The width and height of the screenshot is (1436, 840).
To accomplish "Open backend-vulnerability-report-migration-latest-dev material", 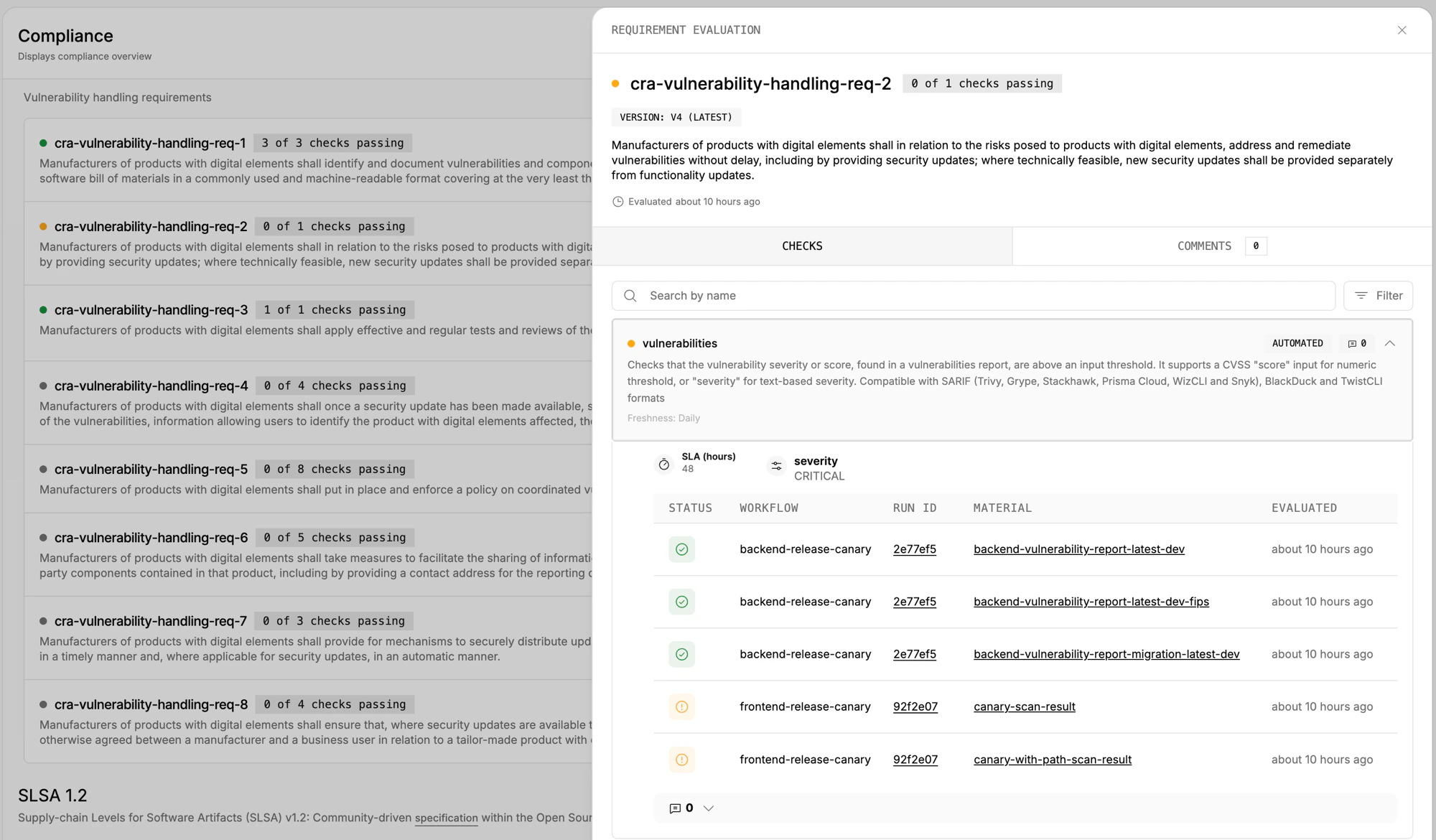I will (x=1106, y=654).
